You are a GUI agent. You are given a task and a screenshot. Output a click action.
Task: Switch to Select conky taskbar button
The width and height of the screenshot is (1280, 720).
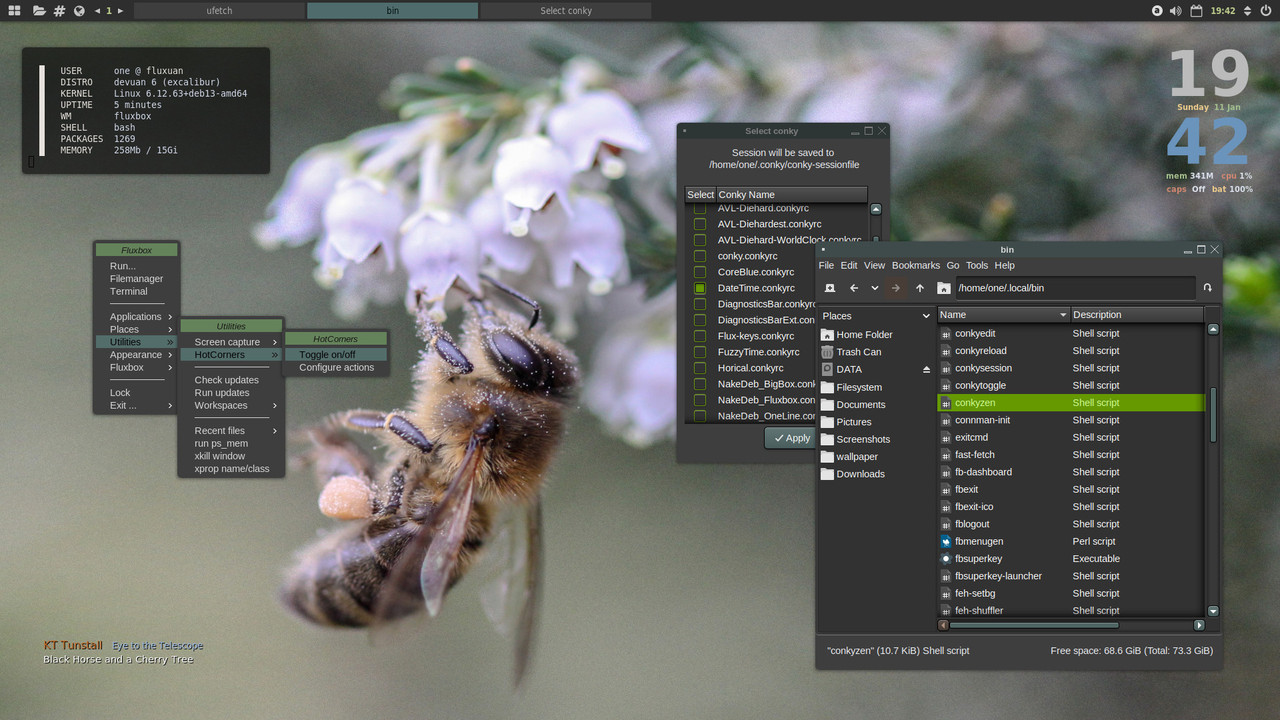(566, 11)
